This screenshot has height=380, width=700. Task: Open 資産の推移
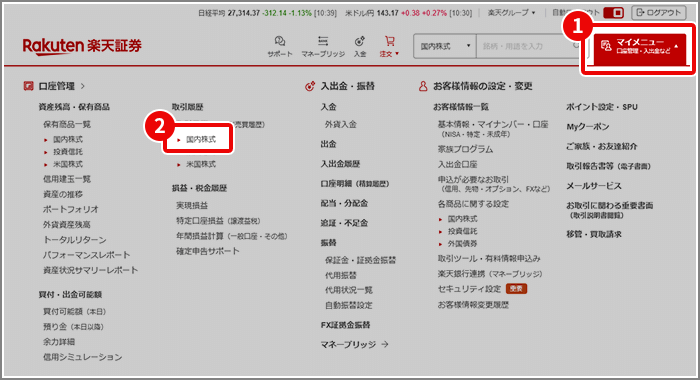(x=63, y=194)
